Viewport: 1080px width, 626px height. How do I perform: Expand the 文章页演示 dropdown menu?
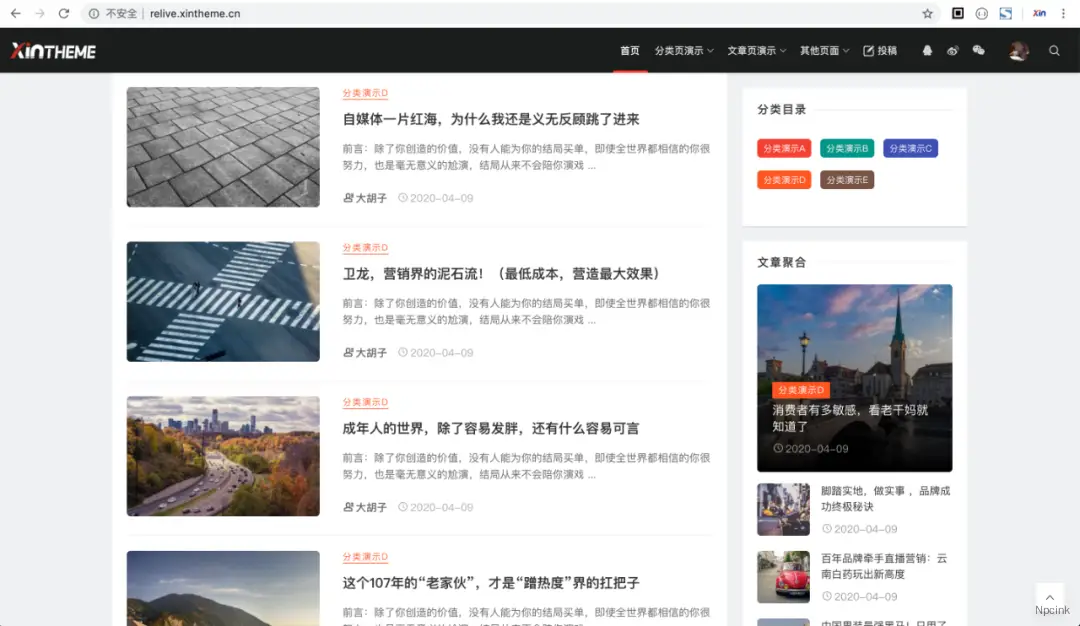(x=756, y=50)
